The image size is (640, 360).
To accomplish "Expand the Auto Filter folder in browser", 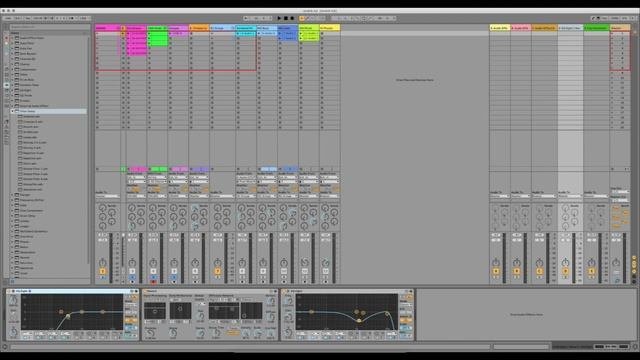I will (x=13, y=43).
